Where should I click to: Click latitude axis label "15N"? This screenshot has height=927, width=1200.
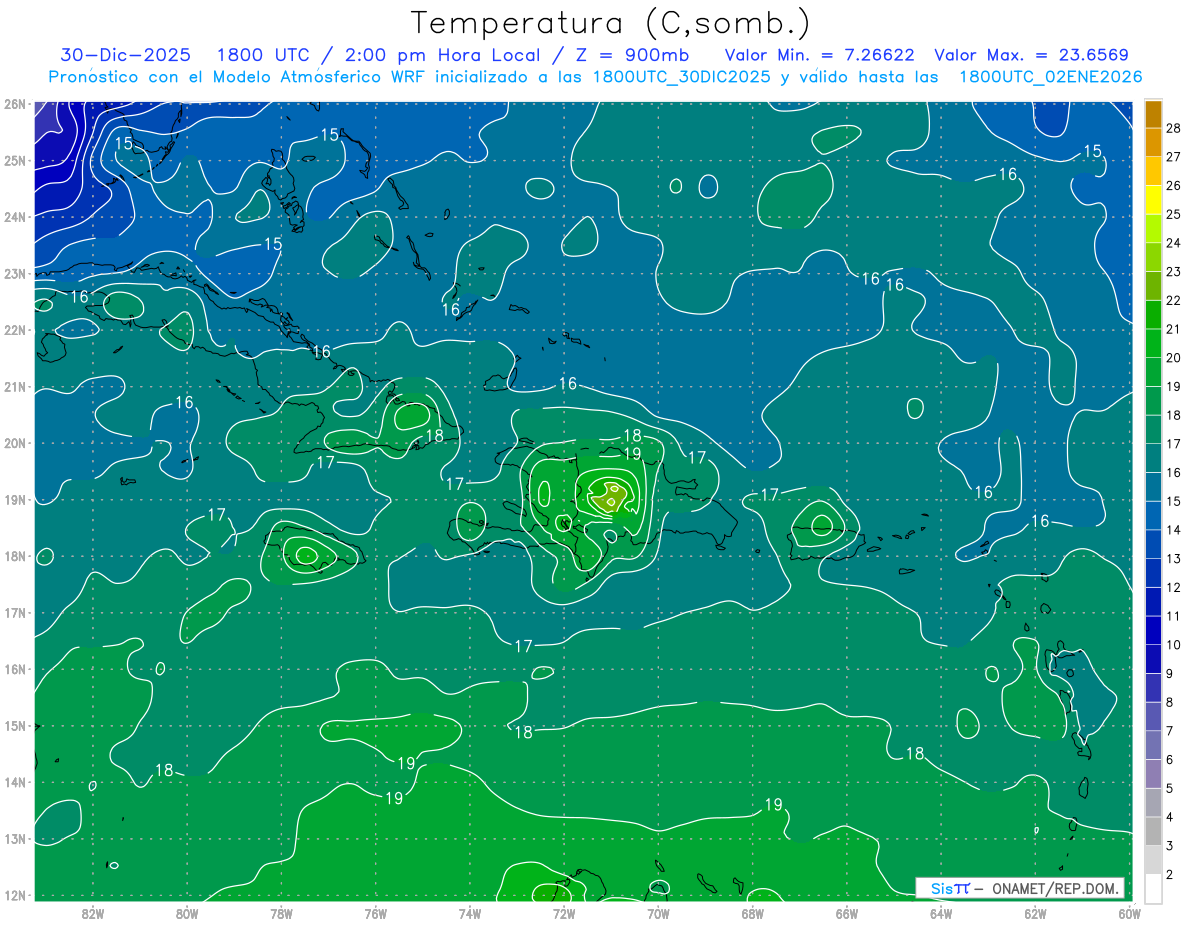[14, 725]
